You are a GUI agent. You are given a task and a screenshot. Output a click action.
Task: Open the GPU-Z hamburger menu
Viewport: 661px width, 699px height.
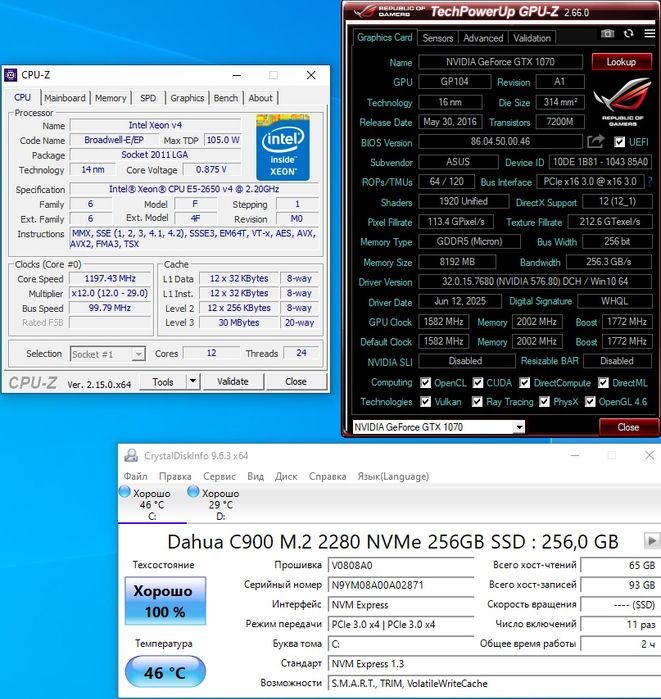pos(649,33)
